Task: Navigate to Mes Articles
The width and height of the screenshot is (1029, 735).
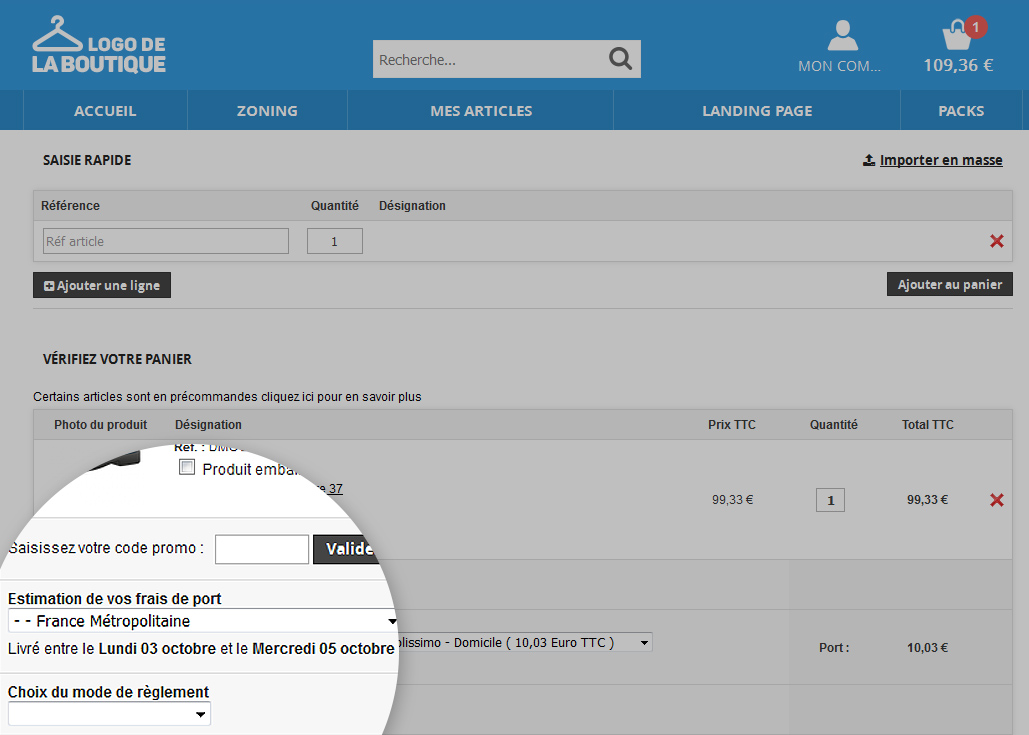Action: [x=481, y=111]
